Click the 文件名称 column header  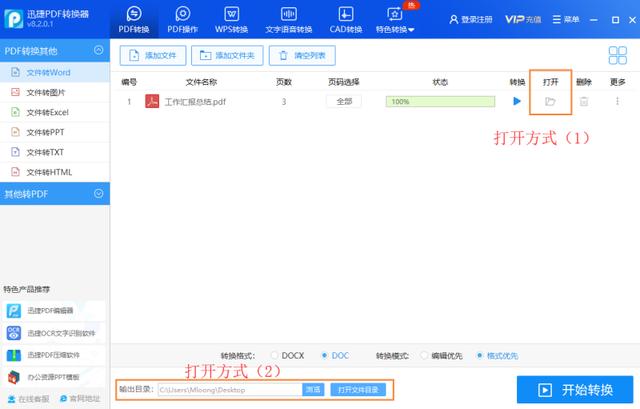pos(201,82)
